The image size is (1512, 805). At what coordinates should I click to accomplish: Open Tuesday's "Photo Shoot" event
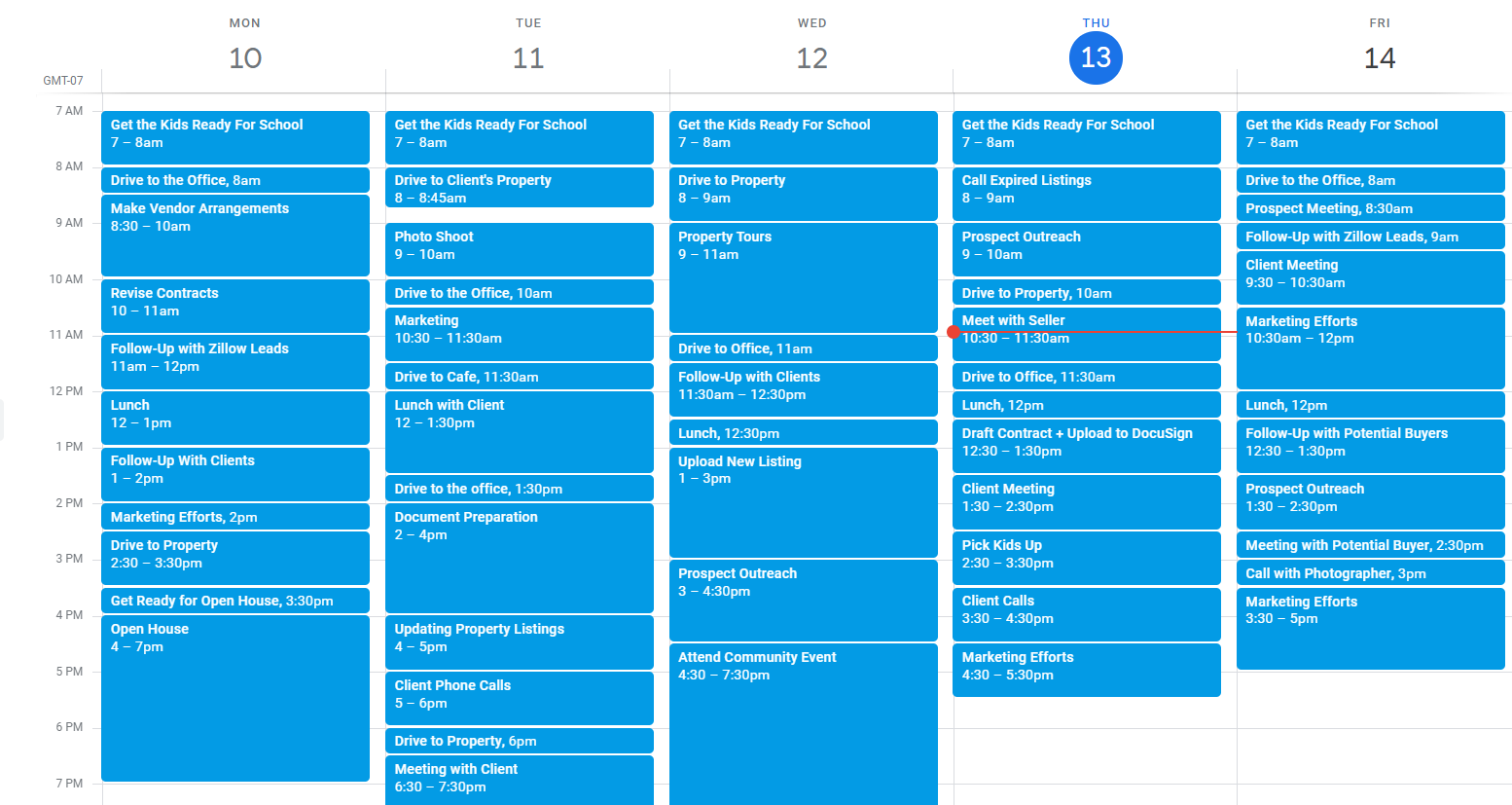(519, 249)
